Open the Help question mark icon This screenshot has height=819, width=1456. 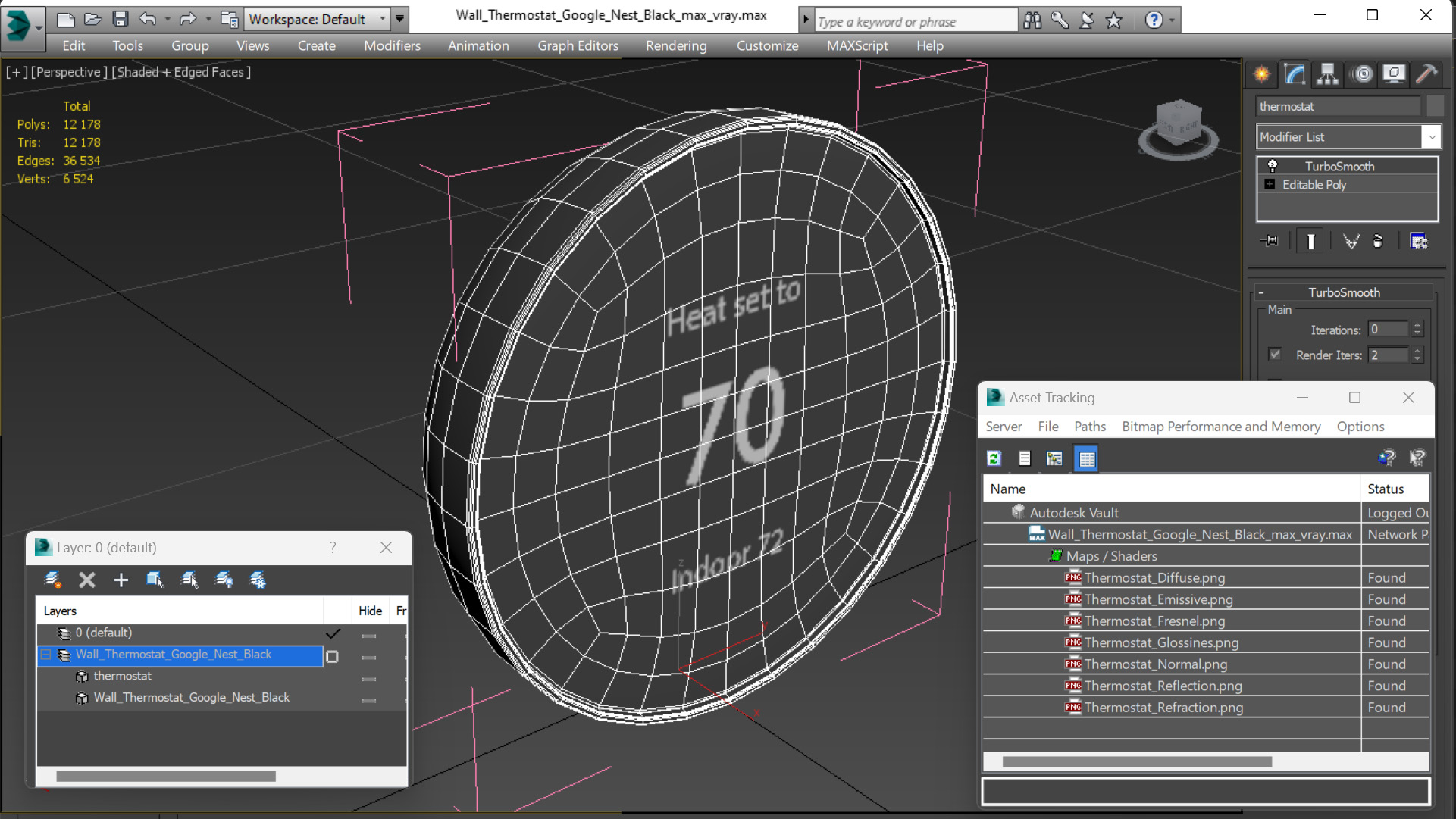pos(1154,20)
